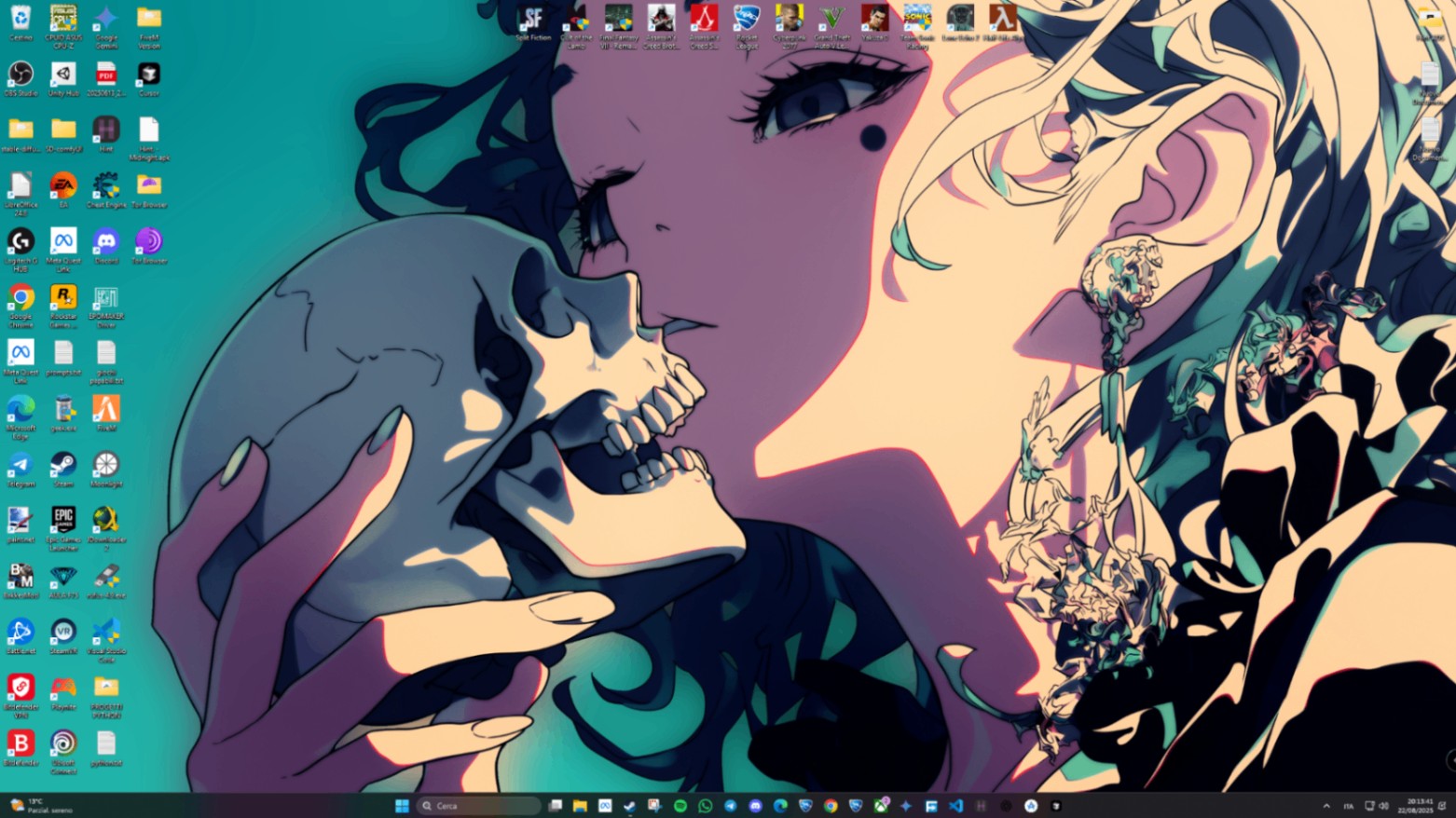Image resolution: width=1456 pixels, height=818 pixels.
Task: Open the SD-comfyUI folder
Action: click(x=63, y=134)
